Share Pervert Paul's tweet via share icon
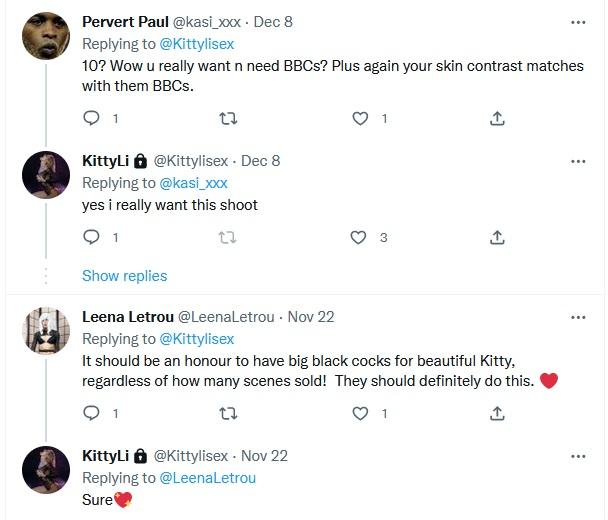 pyautogui.click(x=497, y=119)
